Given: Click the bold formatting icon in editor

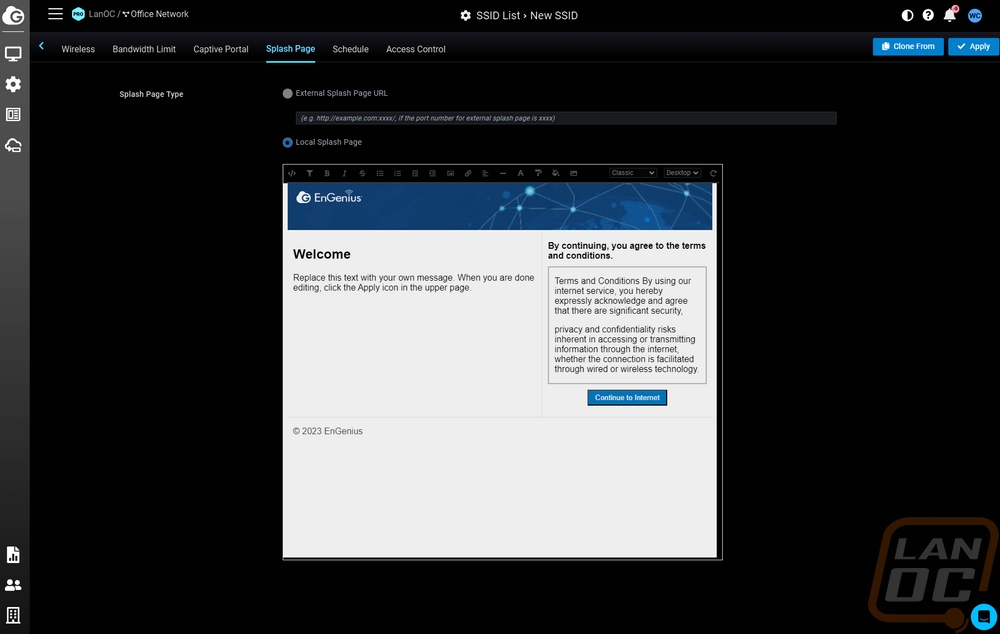Looking at the screenshot, I should coord(327,173).
